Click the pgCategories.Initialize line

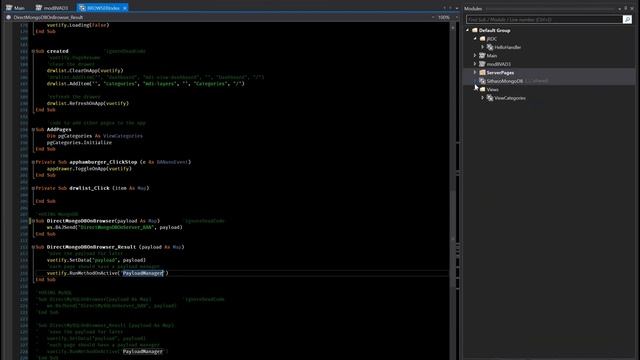[79, 142]
